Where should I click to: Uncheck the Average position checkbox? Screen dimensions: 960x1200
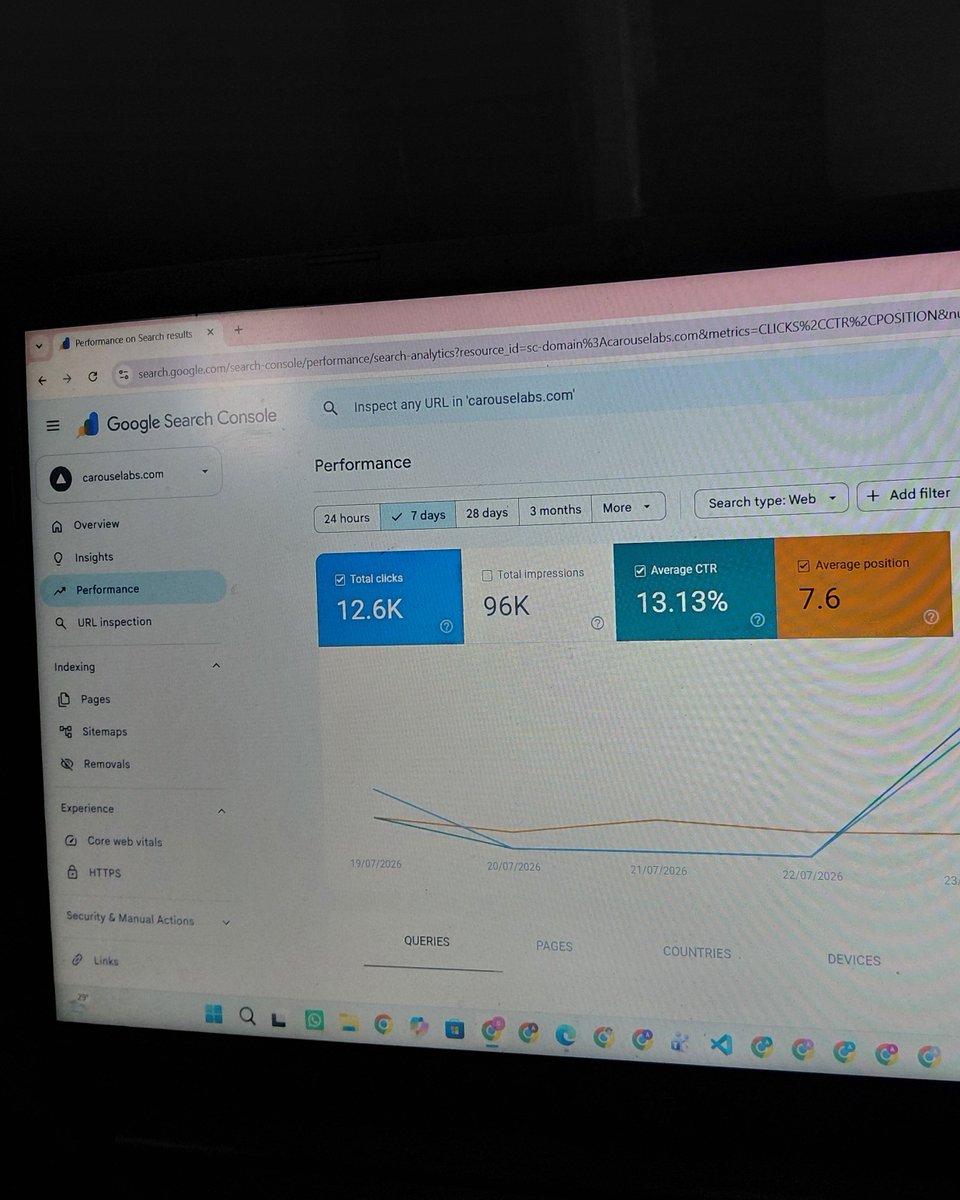pyautogui.click(x=803, y=566)
